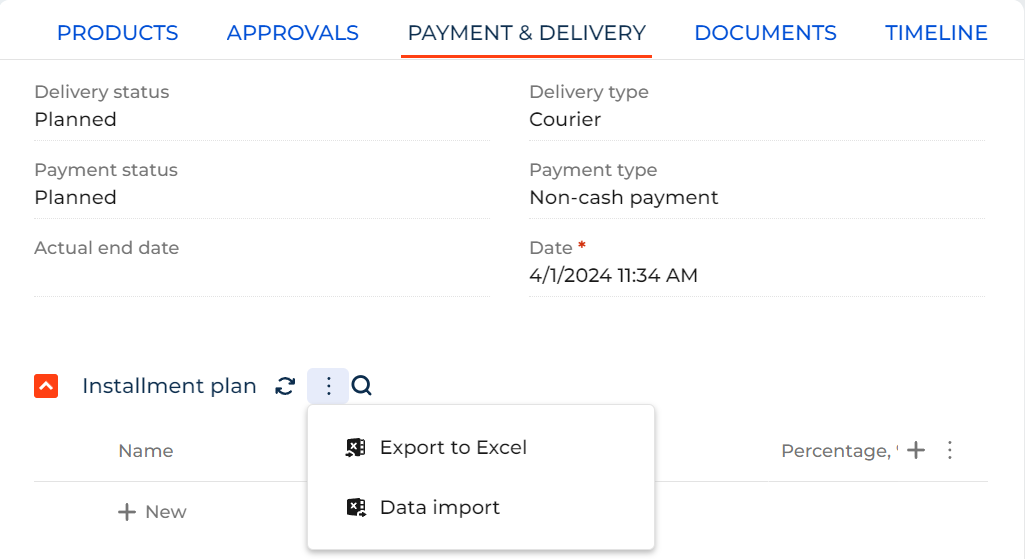Add a New installment row

152,512
